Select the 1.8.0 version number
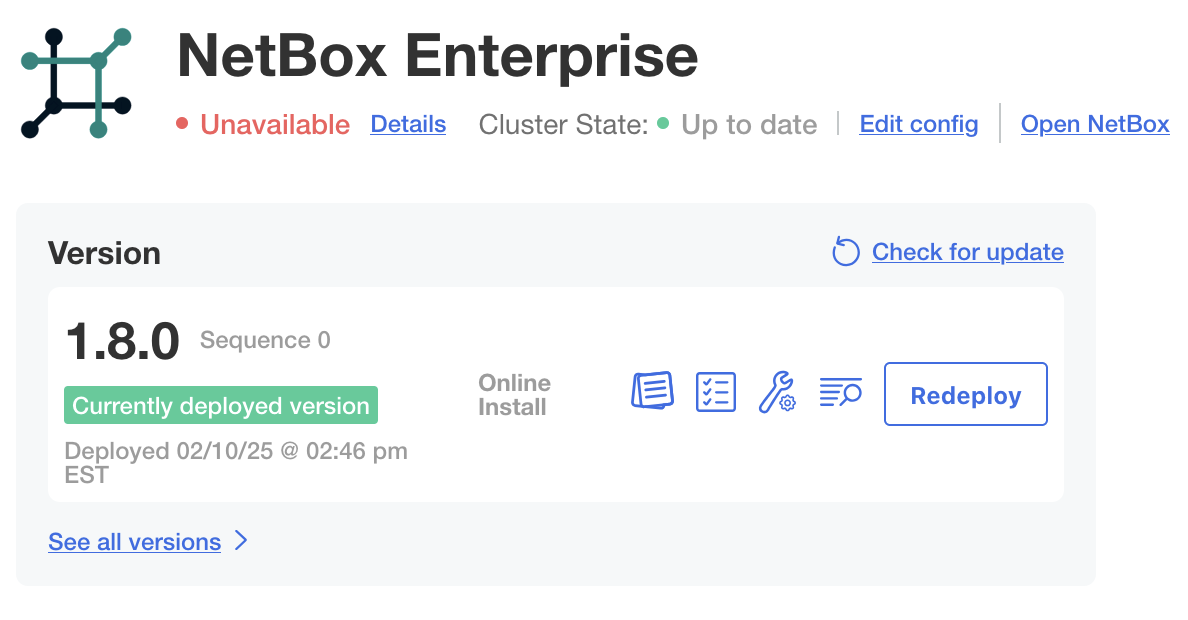Image resolution: width=1188 pixels, height=620 pixels. click(x=122, y=342)
